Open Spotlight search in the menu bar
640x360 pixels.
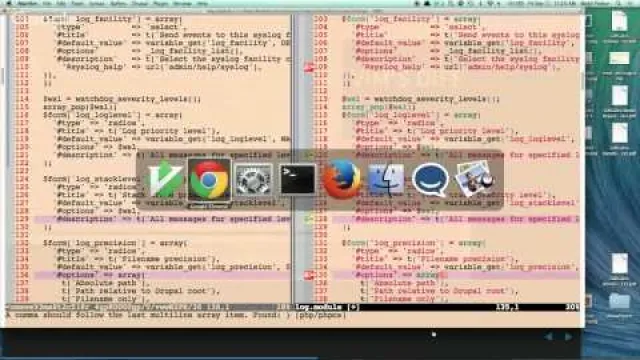point(619,3)
